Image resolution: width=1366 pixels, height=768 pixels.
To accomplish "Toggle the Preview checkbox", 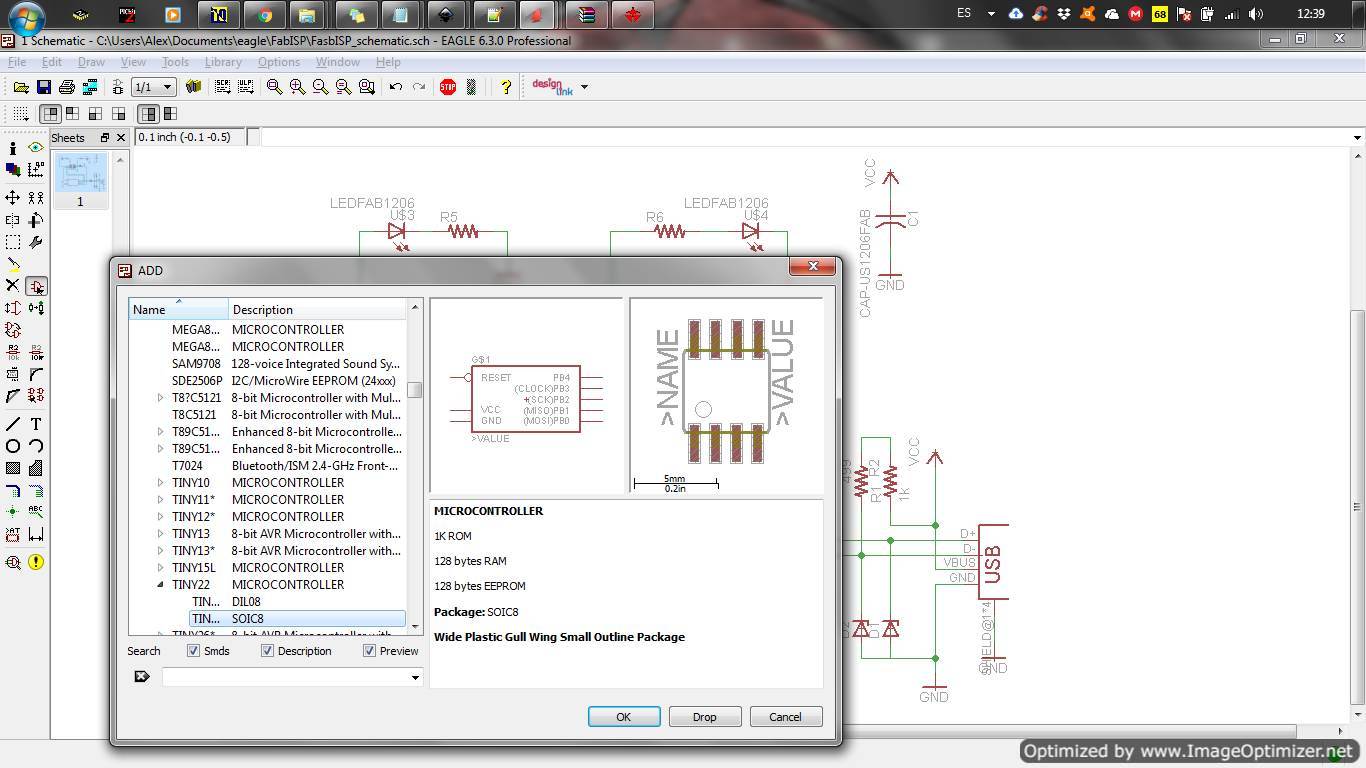I will [x=369, y=651].
